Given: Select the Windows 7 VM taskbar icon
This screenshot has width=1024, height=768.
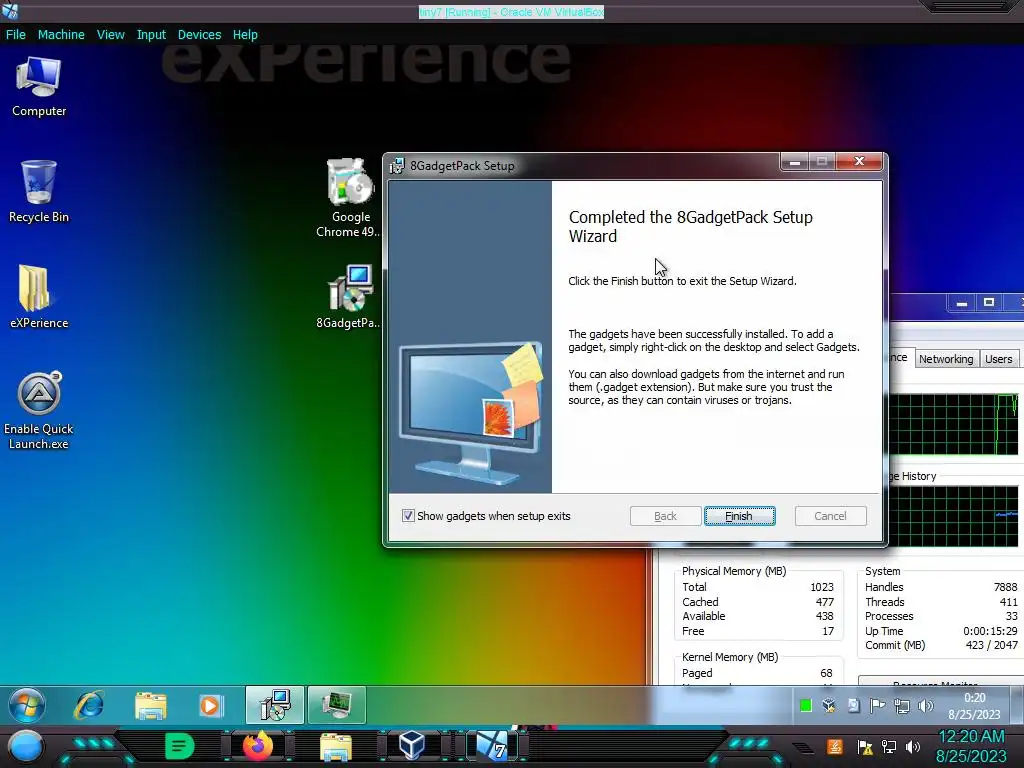Looking at the screenshot, I should point(492,746).
